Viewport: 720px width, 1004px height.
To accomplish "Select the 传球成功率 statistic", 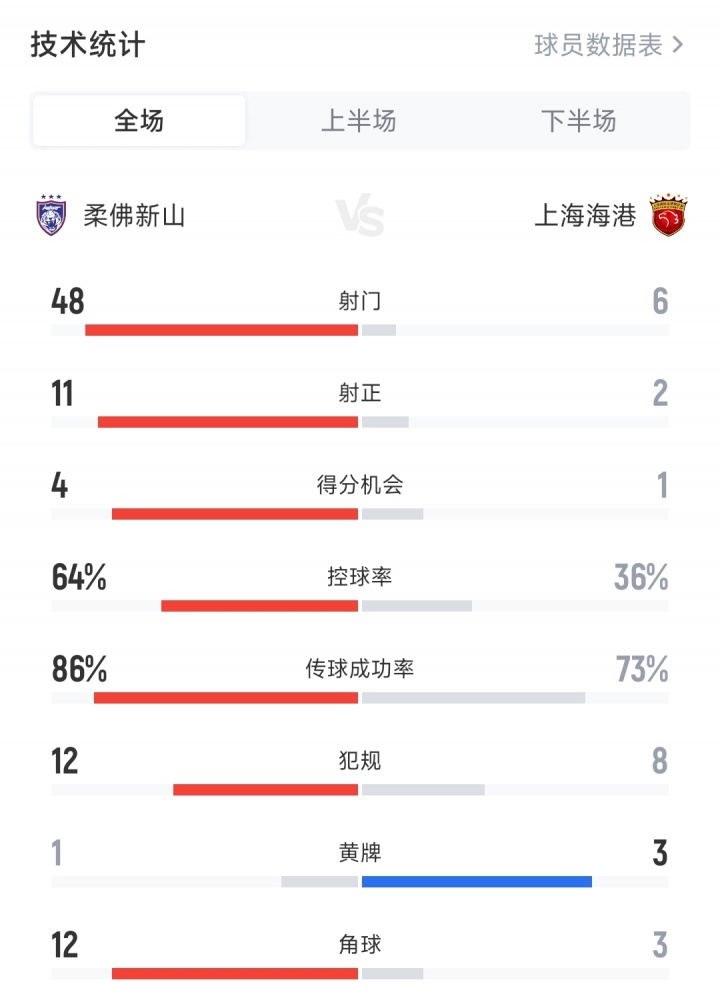I will click(360, 670).
